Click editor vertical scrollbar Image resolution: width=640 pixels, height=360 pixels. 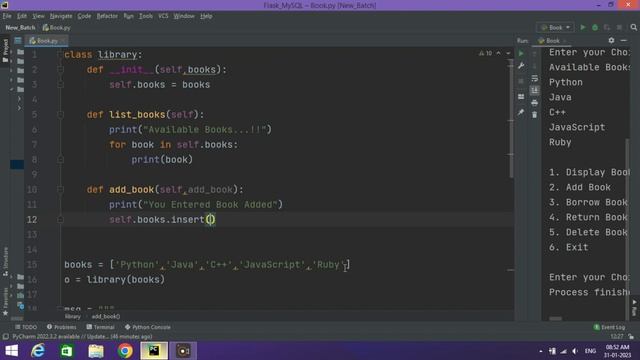point(511,118)
